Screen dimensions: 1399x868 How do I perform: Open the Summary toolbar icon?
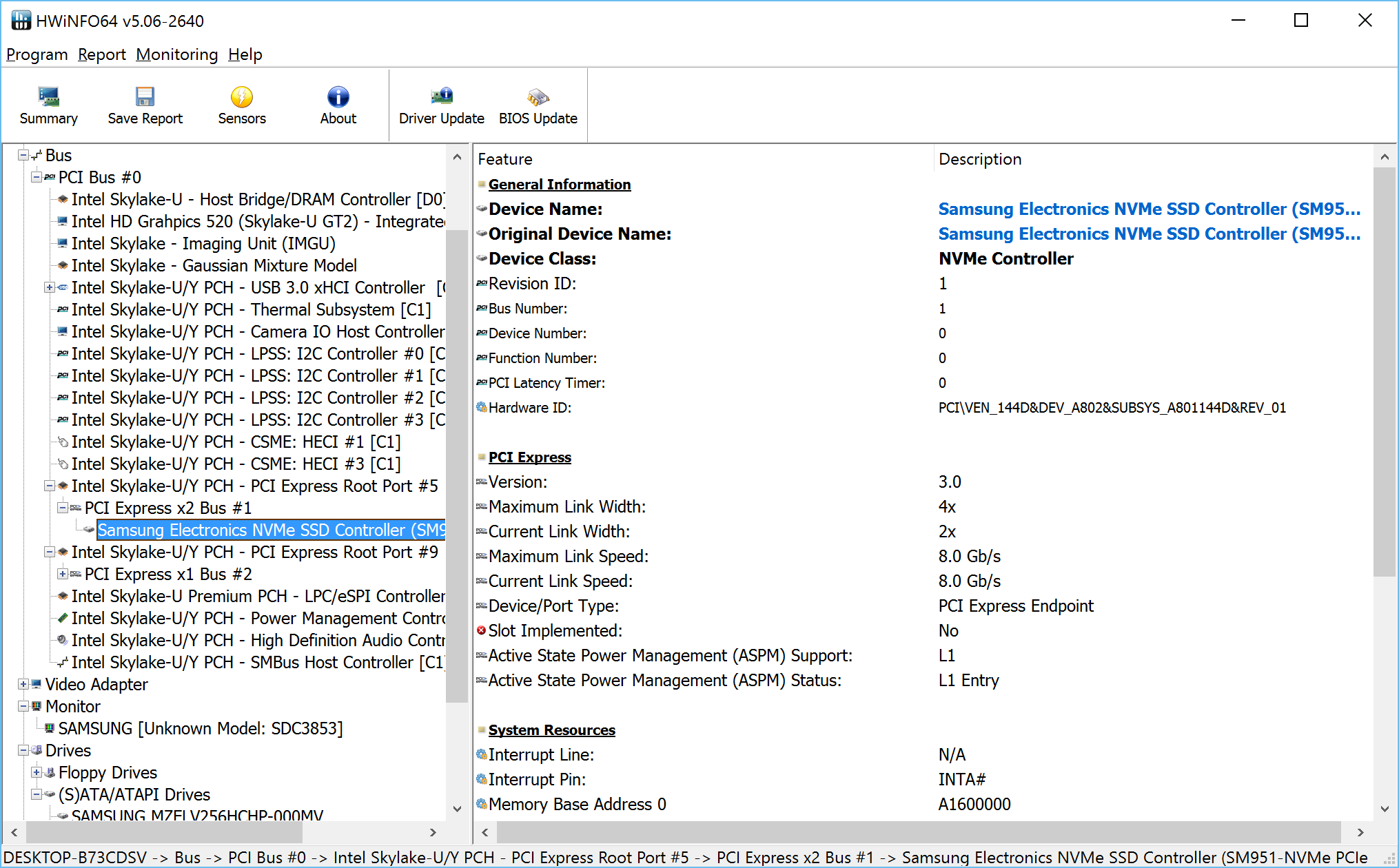pyautogui.click(x=48, y=96)
